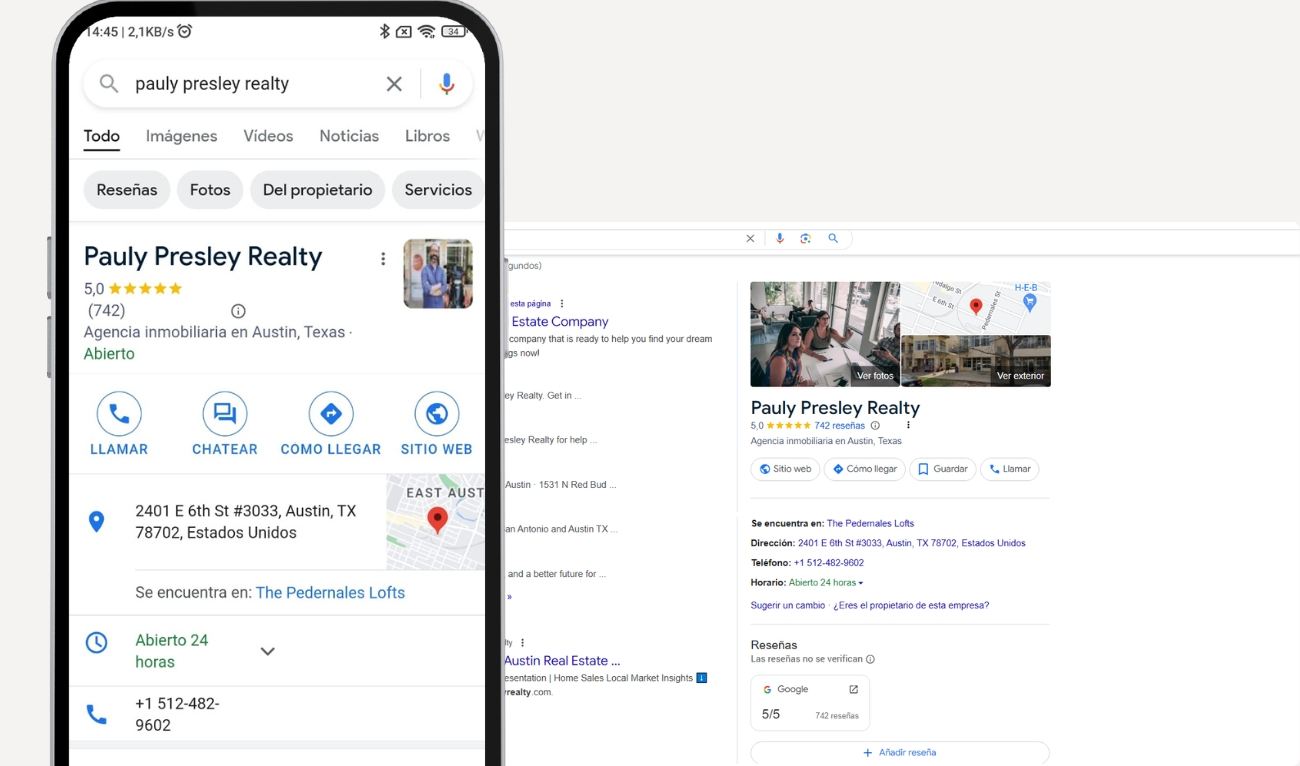Viewport: 1300px width, 766px height.
Task: Tap '(742)' review count on phone
Action: coord(107,311)
